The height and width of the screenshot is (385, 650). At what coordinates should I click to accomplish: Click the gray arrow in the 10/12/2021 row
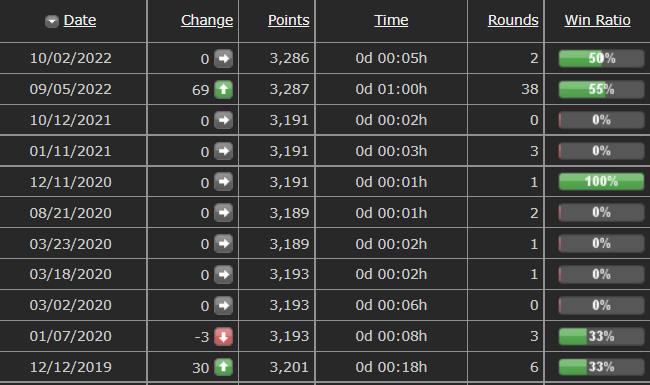pyautogui.click(x=223, y=120)
